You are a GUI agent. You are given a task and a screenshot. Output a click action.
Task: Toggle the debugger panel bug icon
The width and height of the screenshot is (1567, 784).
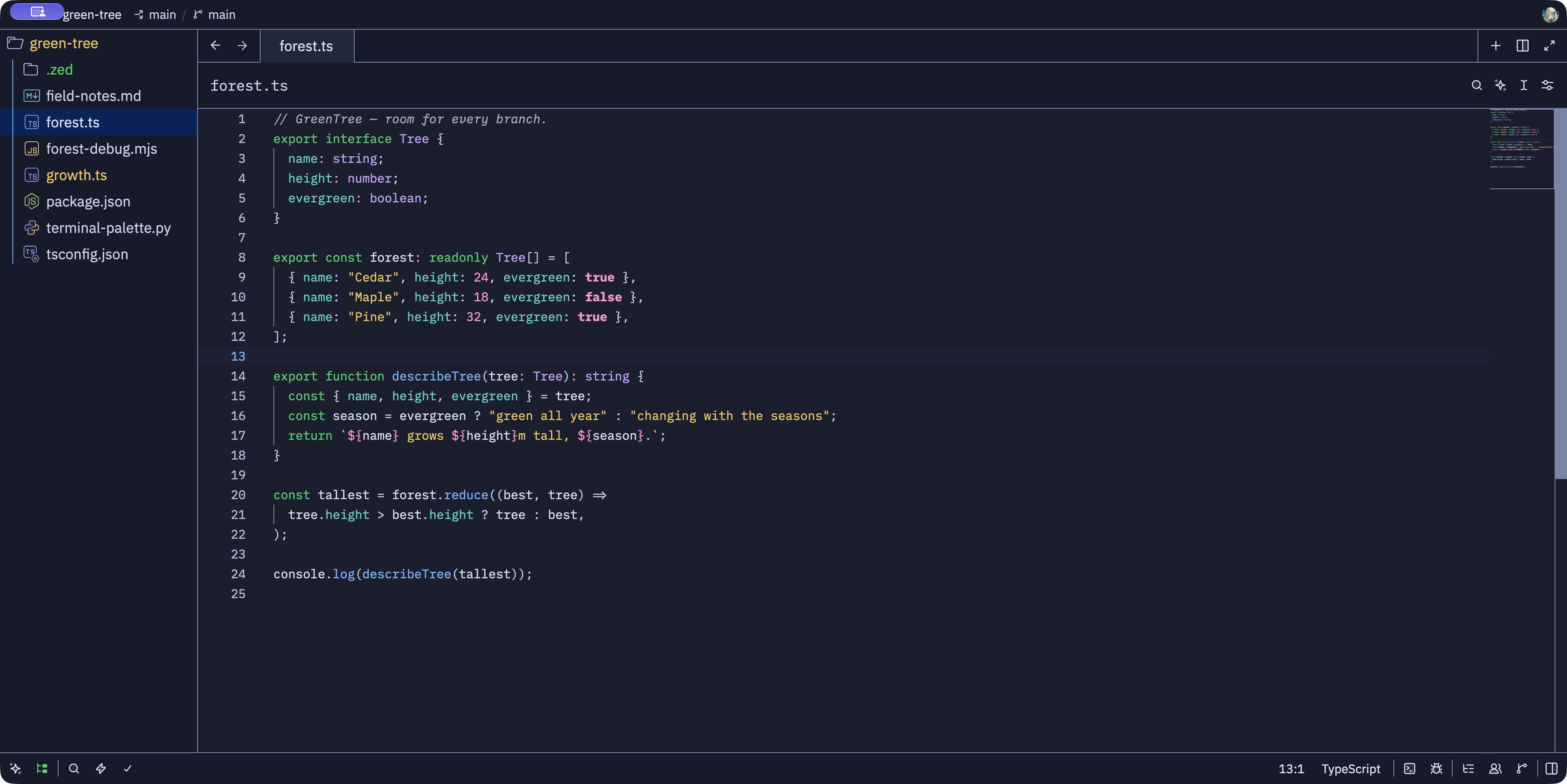coord(1436,768)
